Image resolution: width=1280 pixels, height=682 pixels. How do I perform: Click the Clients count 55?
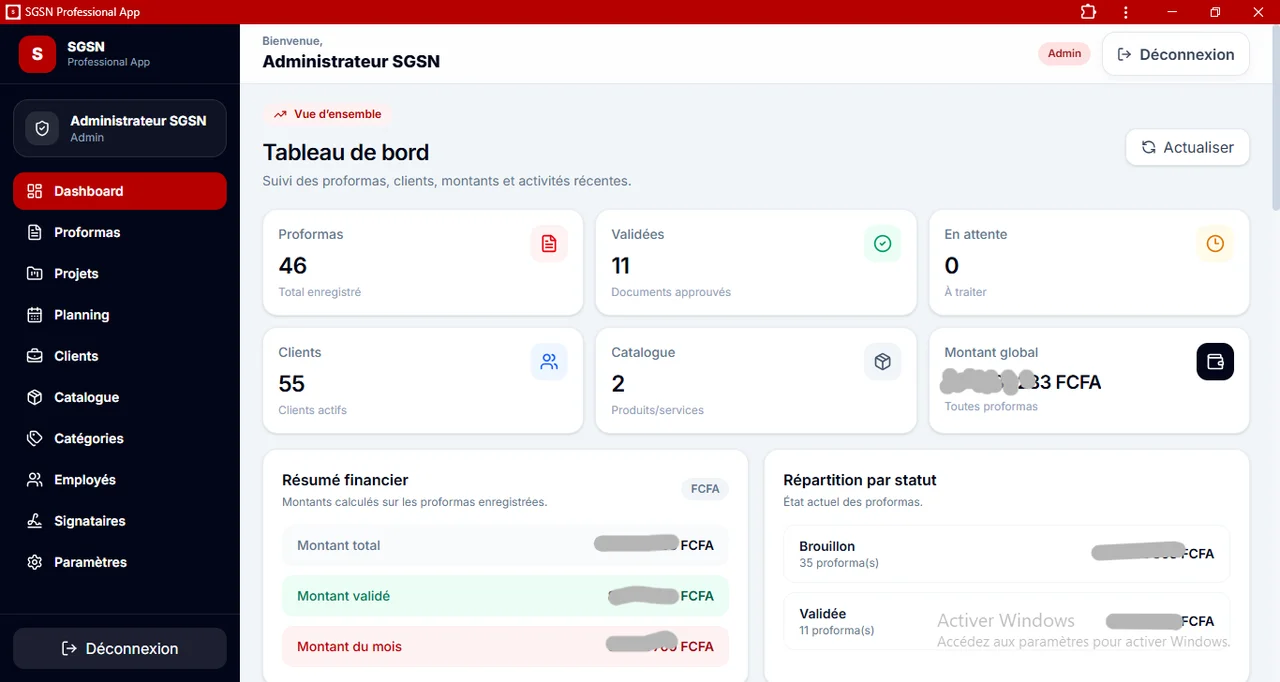point(292,384)
